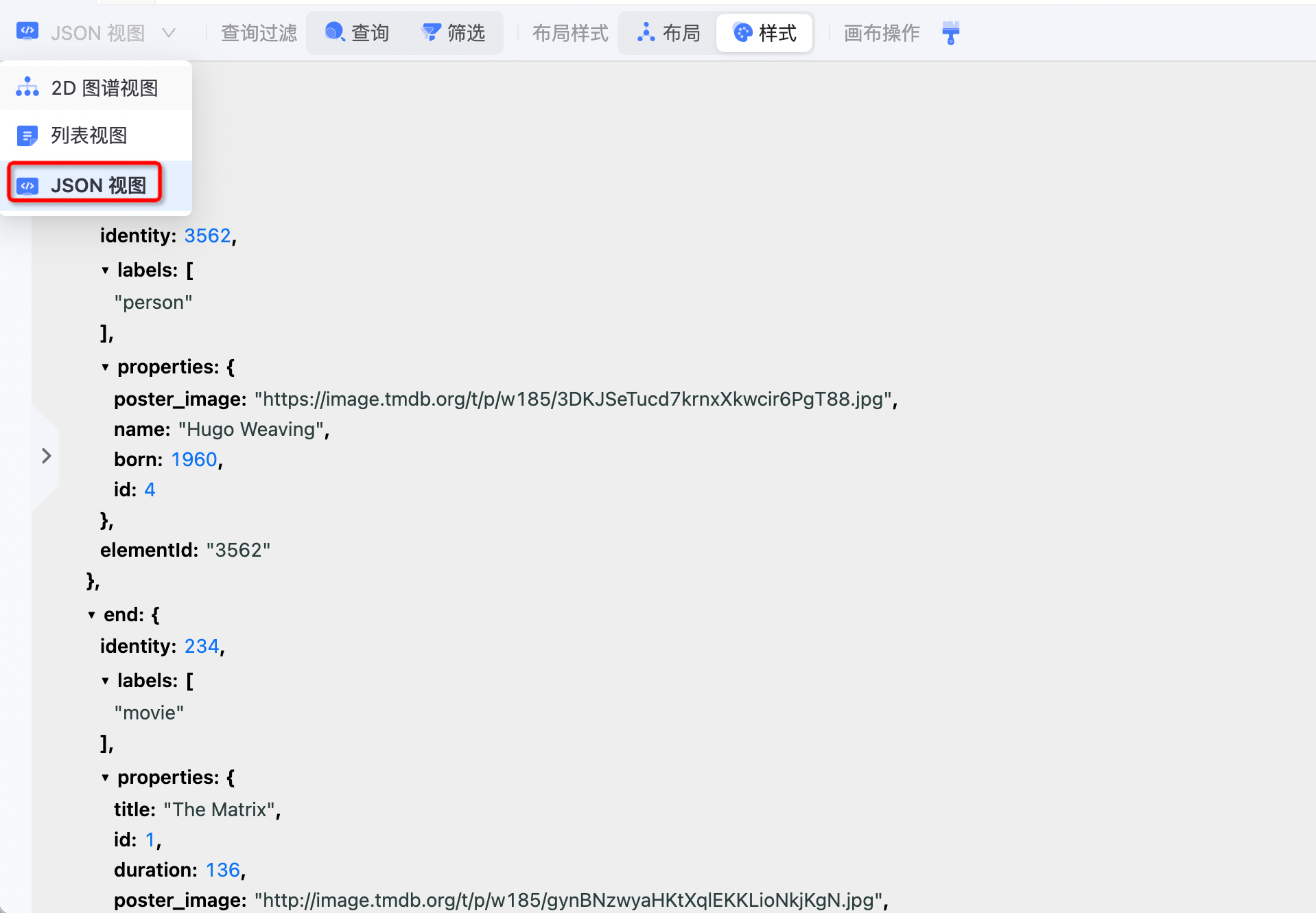Open the JSON 视图 view switcher dropdown
Screen dimensions: 1316x913
96,33
